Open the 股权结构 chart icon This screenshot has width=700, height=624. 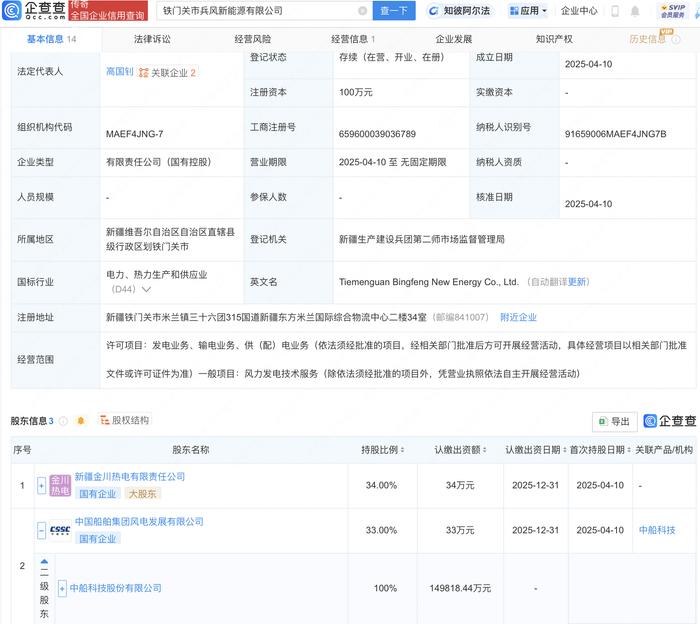[x=105, y=420]
